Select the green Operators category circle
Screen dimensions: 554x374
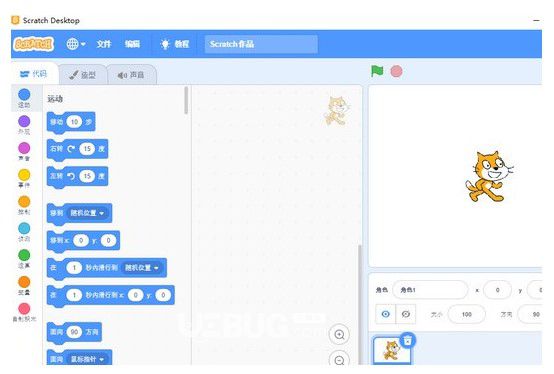(24, 255)
